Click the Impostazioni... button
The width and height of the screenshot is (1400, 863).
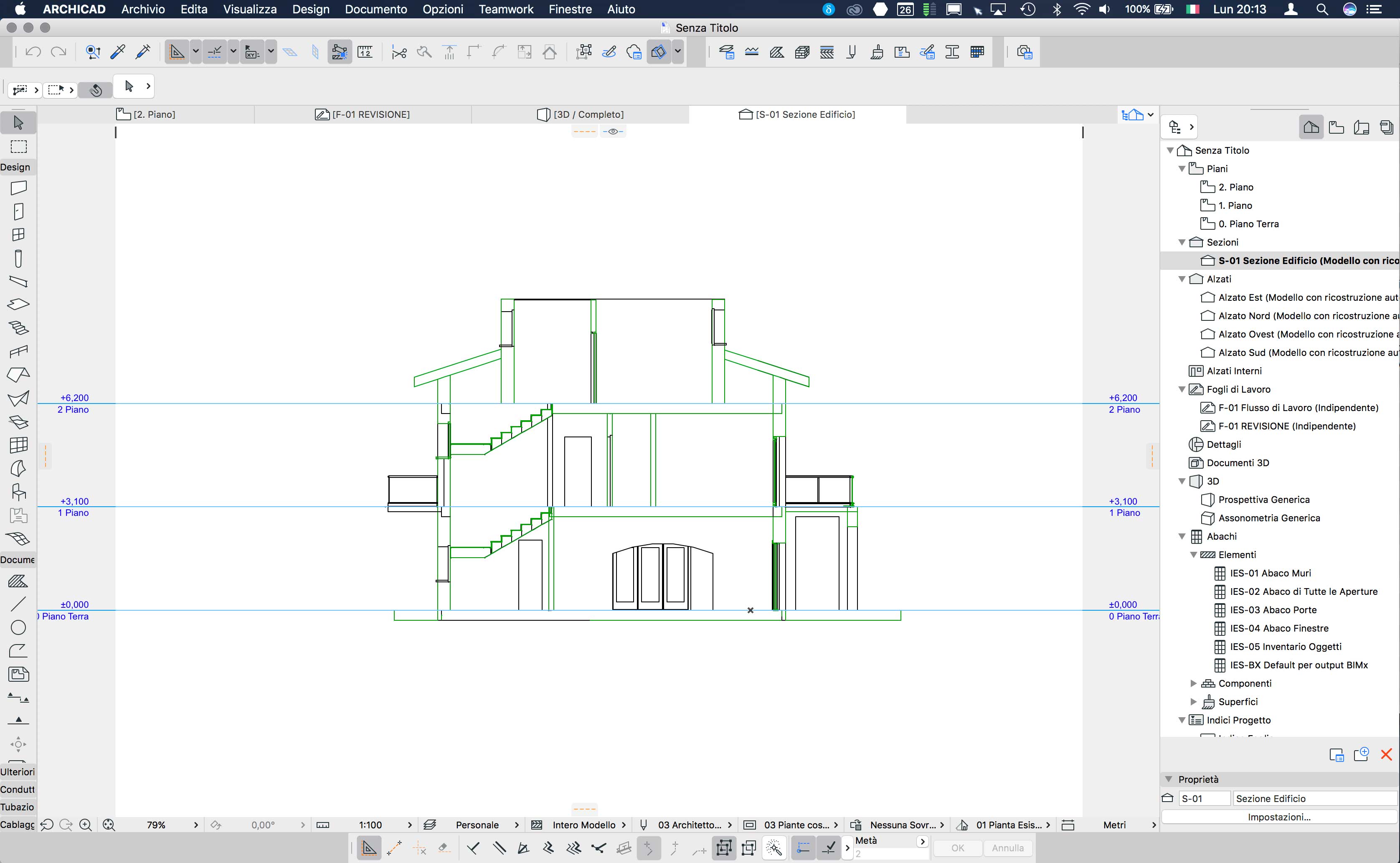(1278, 817)
